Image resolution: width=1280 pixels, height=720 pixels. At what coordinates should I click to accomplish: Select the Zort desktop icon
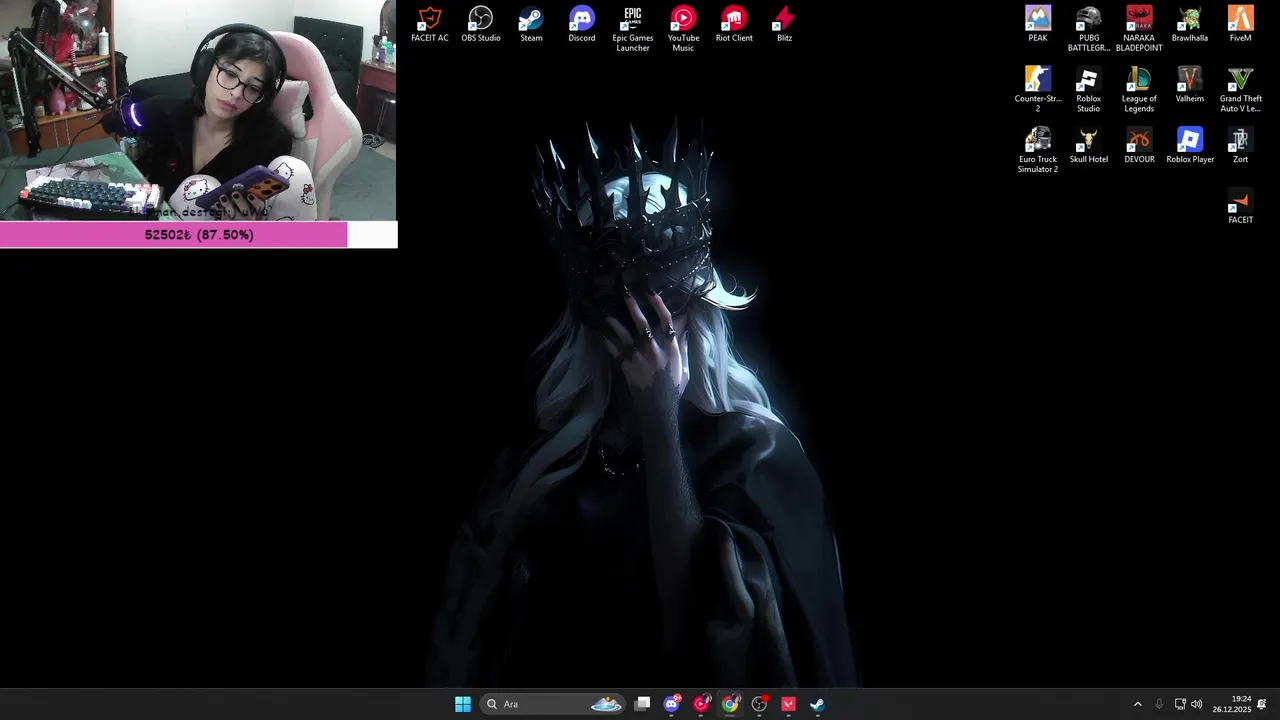point(1240,147)
